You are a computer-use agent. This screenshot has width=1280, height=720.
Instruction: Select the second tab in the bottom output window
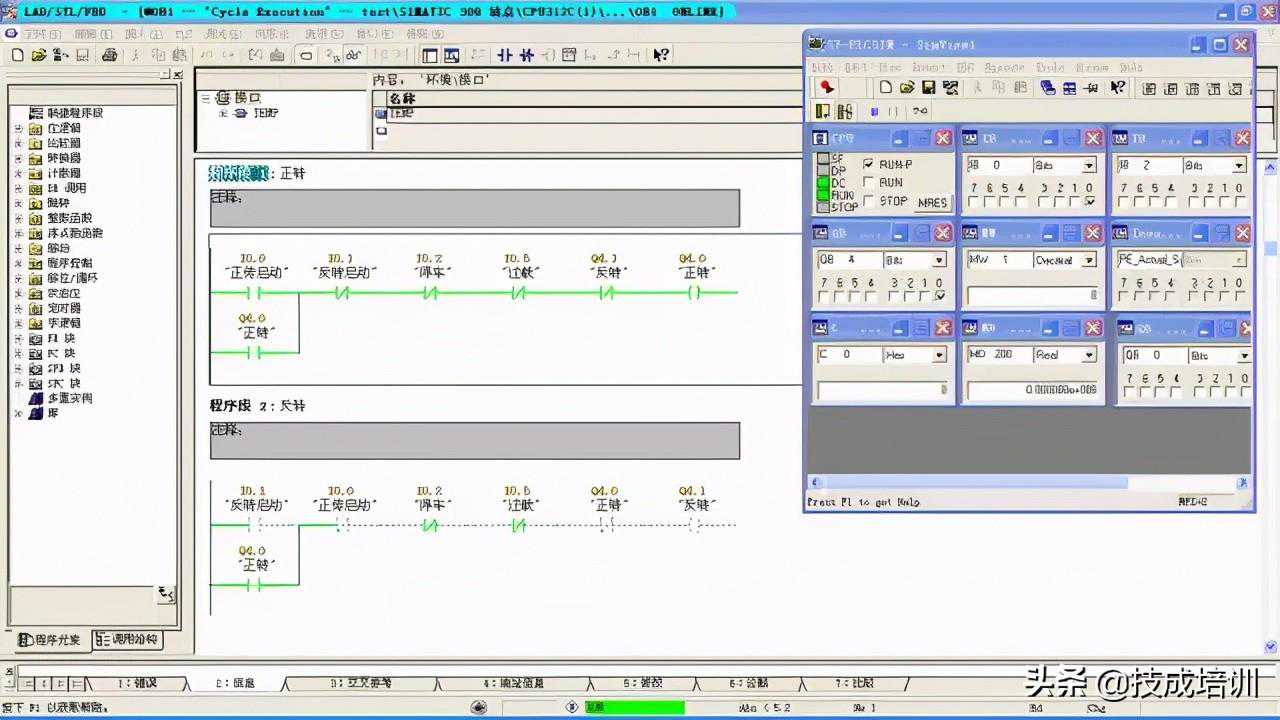coord(237,683)
